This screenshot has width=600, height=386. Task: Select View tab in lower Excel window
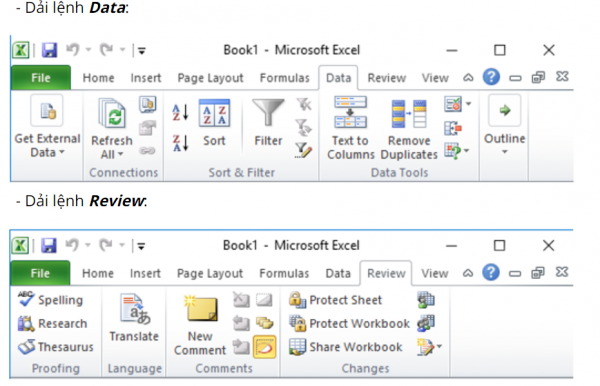tap(435, 274)
